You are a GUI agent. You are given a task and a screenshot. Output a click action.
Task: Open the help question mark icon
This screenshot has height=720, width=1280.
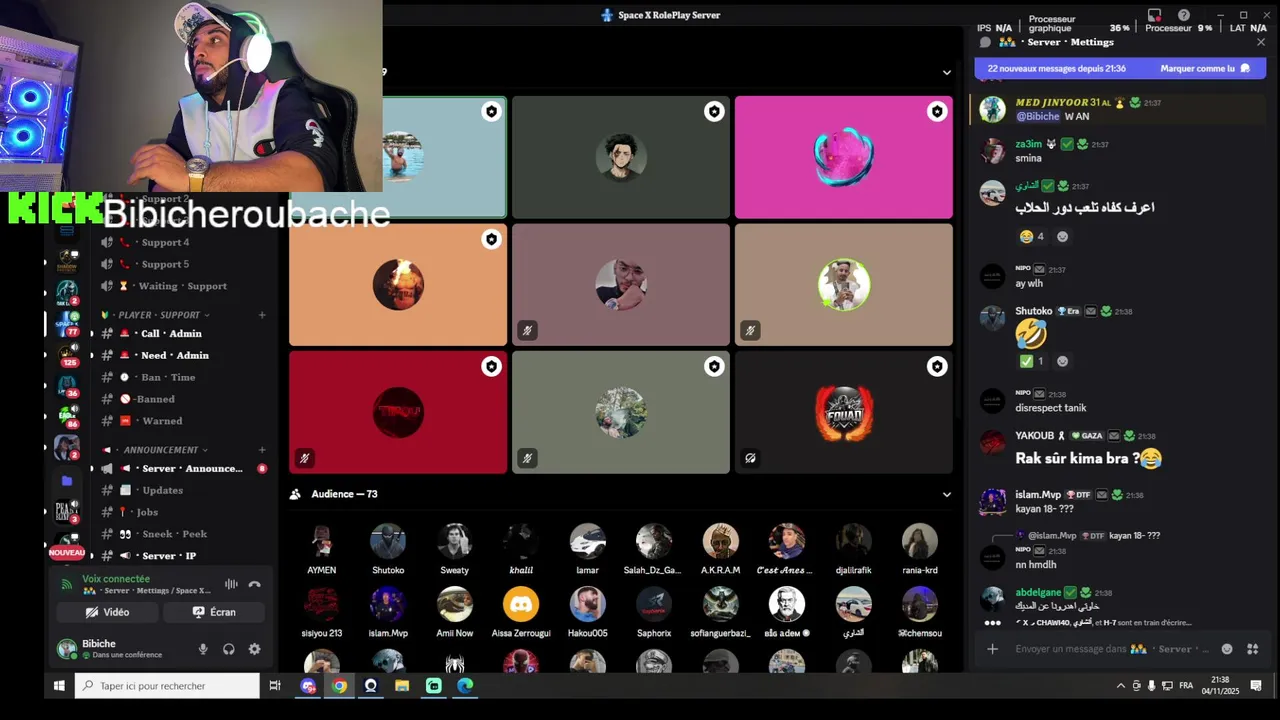(x=1184, y=15)
